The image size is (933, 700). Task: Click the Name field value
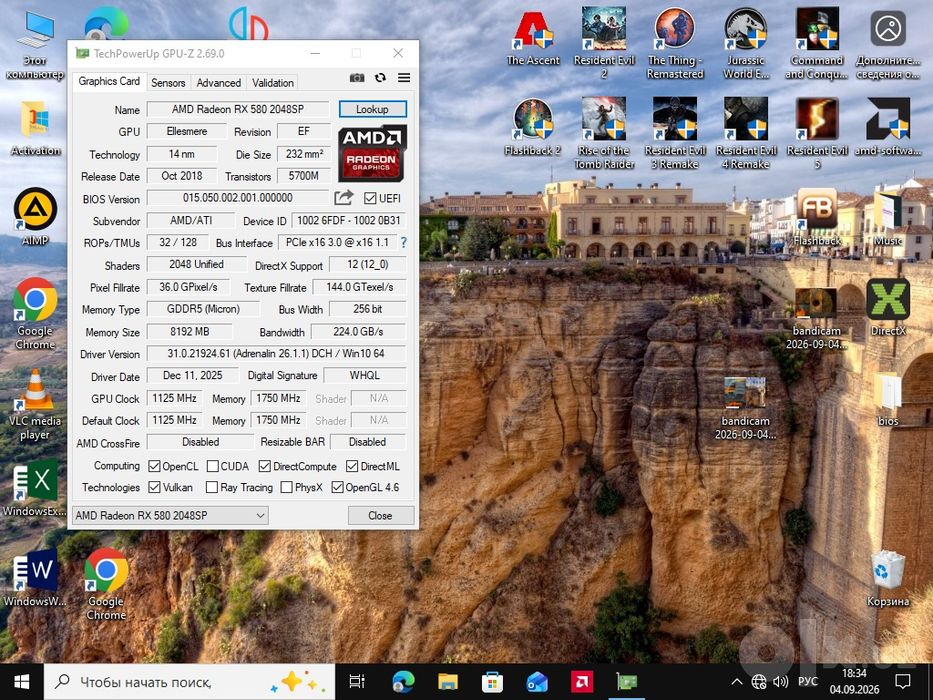(238, 110)
